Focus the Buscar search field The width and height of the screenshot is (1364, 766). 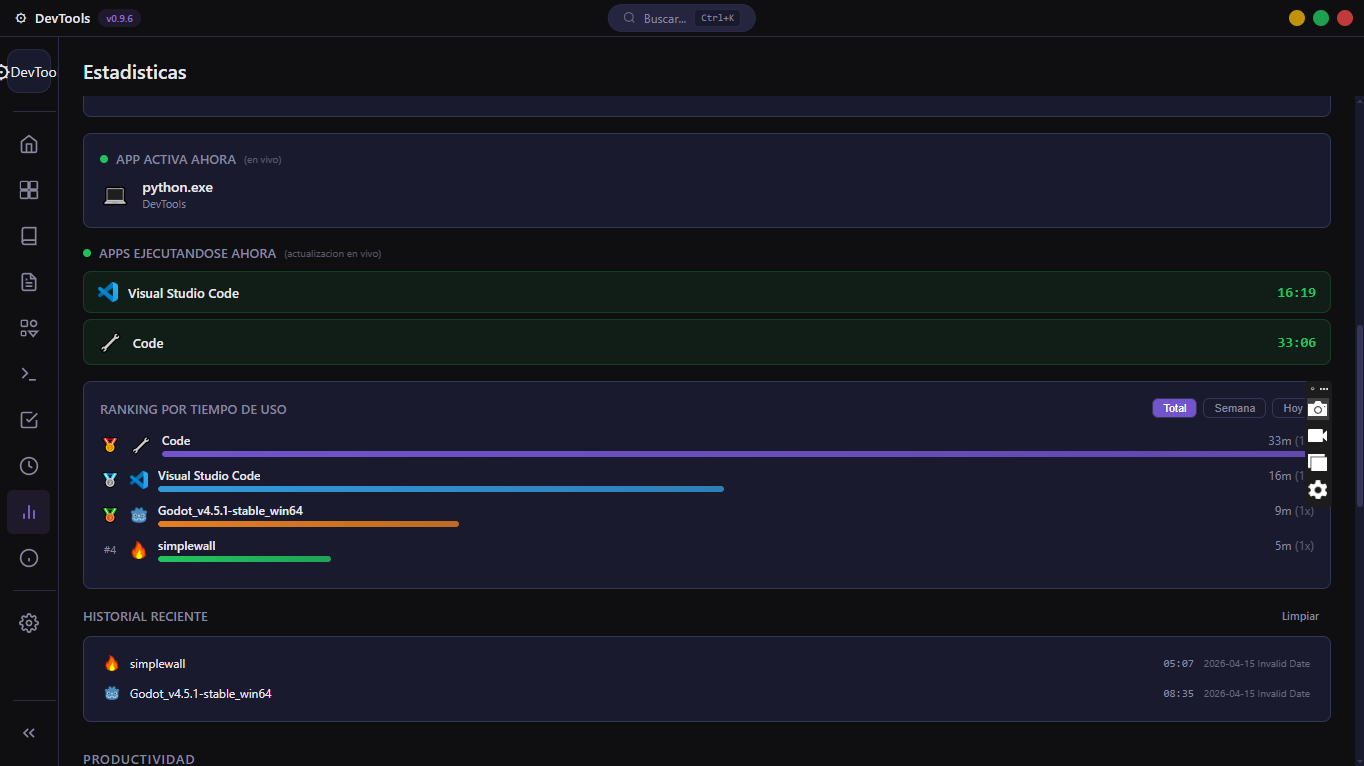click(682, 18)
